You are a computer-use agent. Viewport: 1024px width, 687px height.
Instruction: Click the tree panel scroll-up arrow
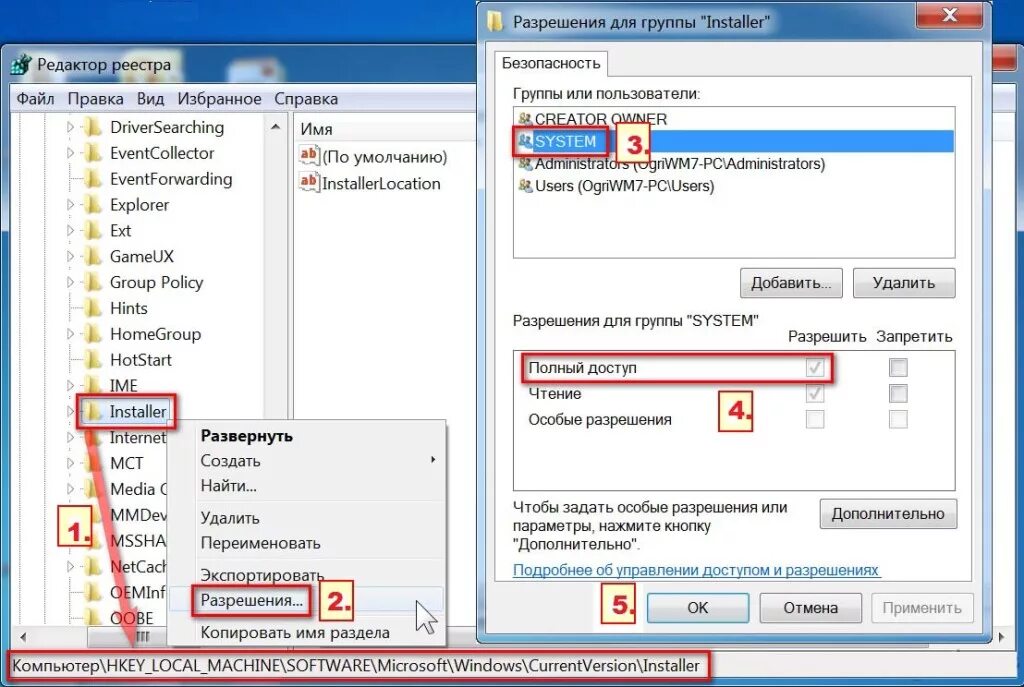(x=276, y=127)
